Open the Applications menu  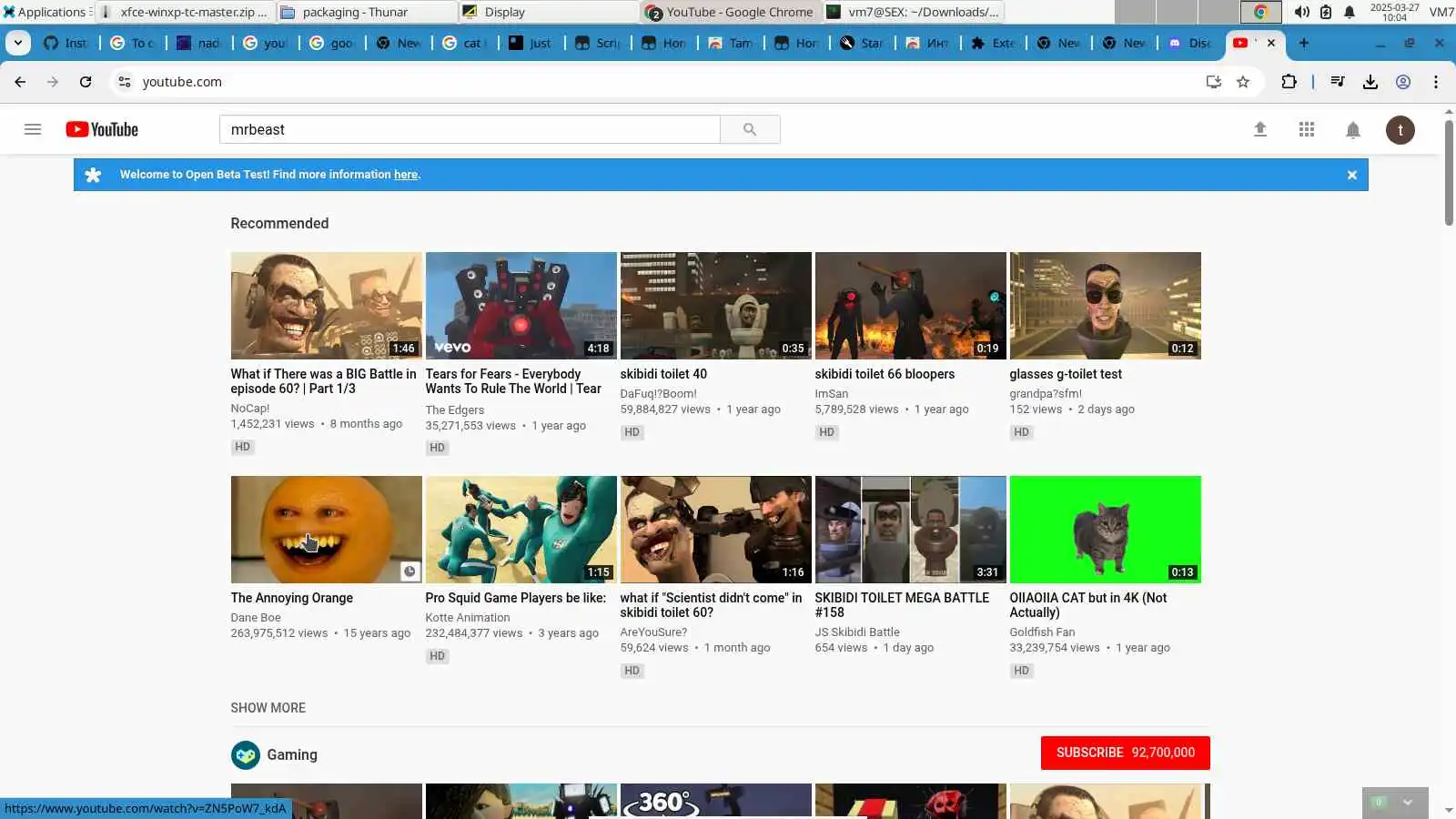[45, 12]
